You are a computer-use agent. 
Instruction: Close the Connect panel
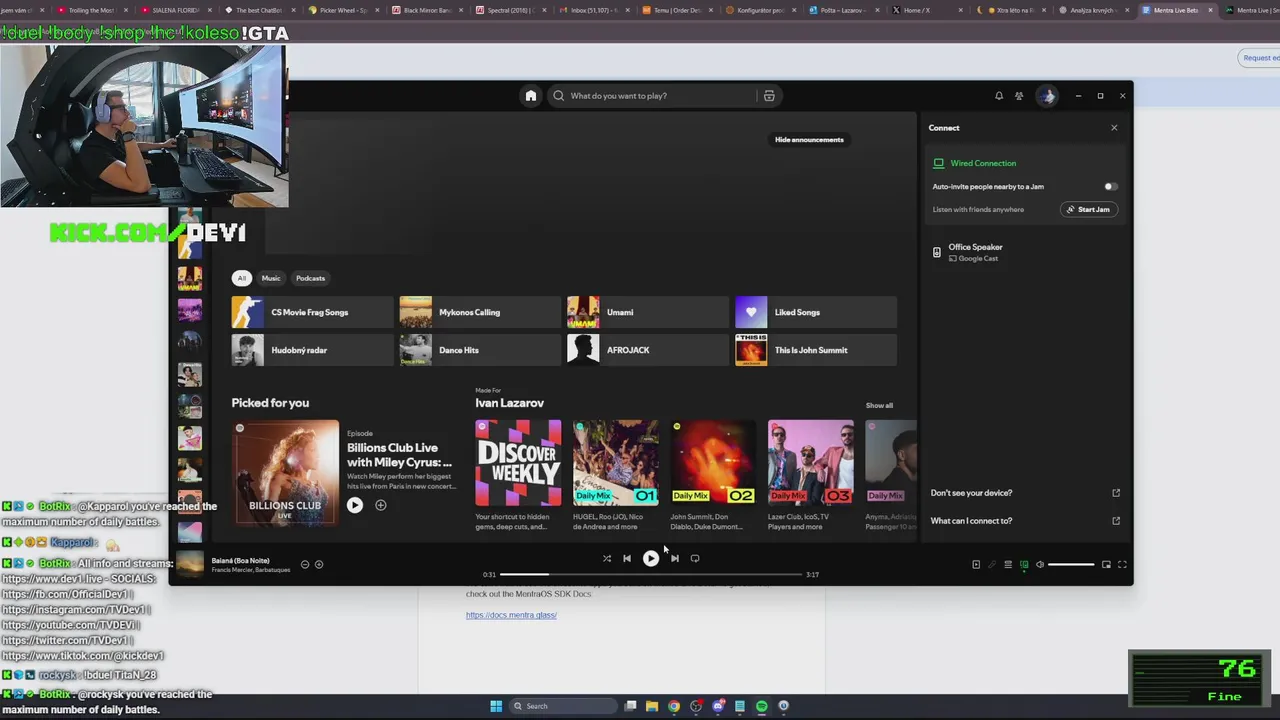[x=1114, y=128]
